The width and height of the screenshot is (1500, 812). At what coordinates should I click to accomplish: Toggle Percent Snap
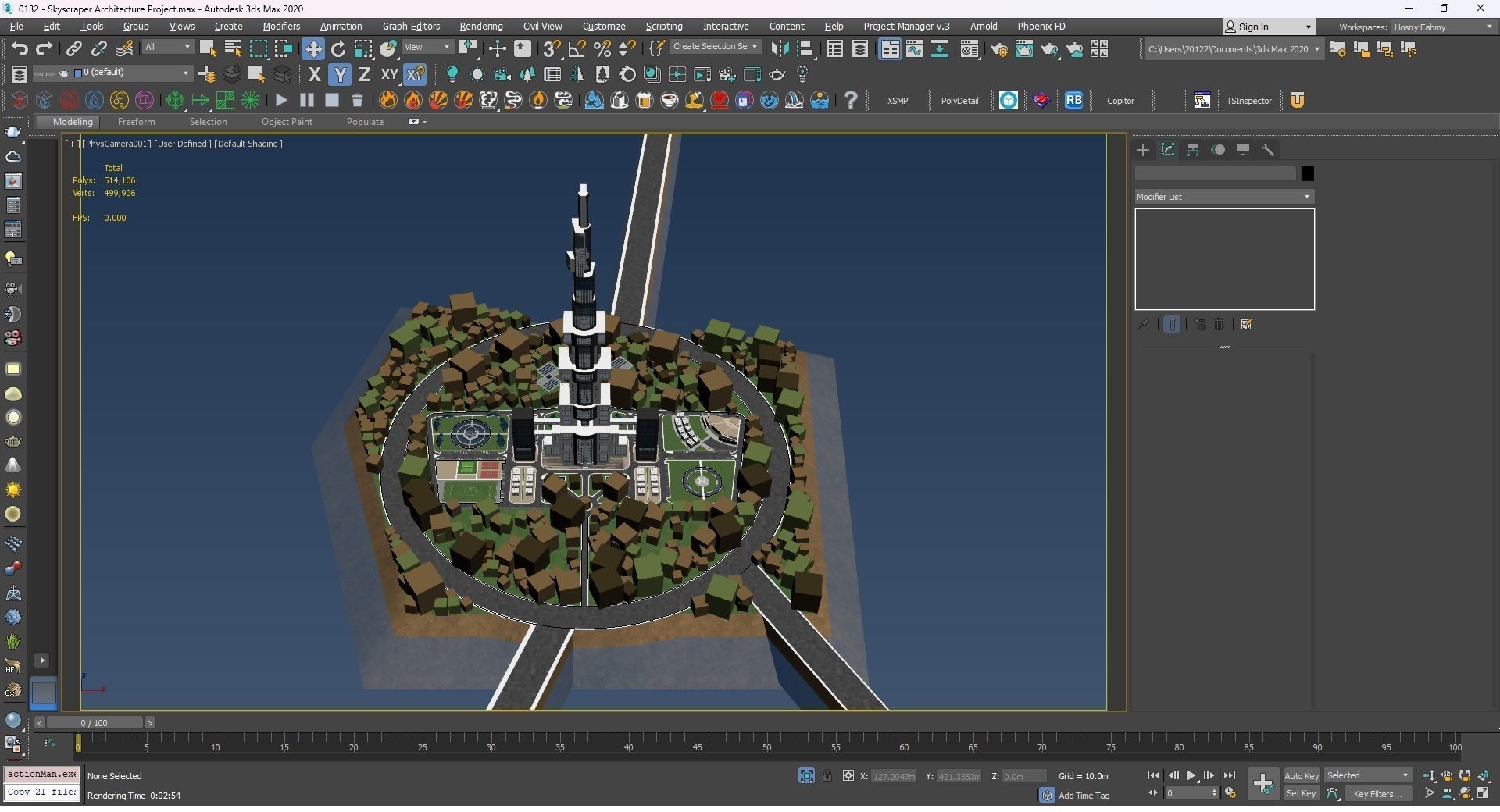click(602, 49)
